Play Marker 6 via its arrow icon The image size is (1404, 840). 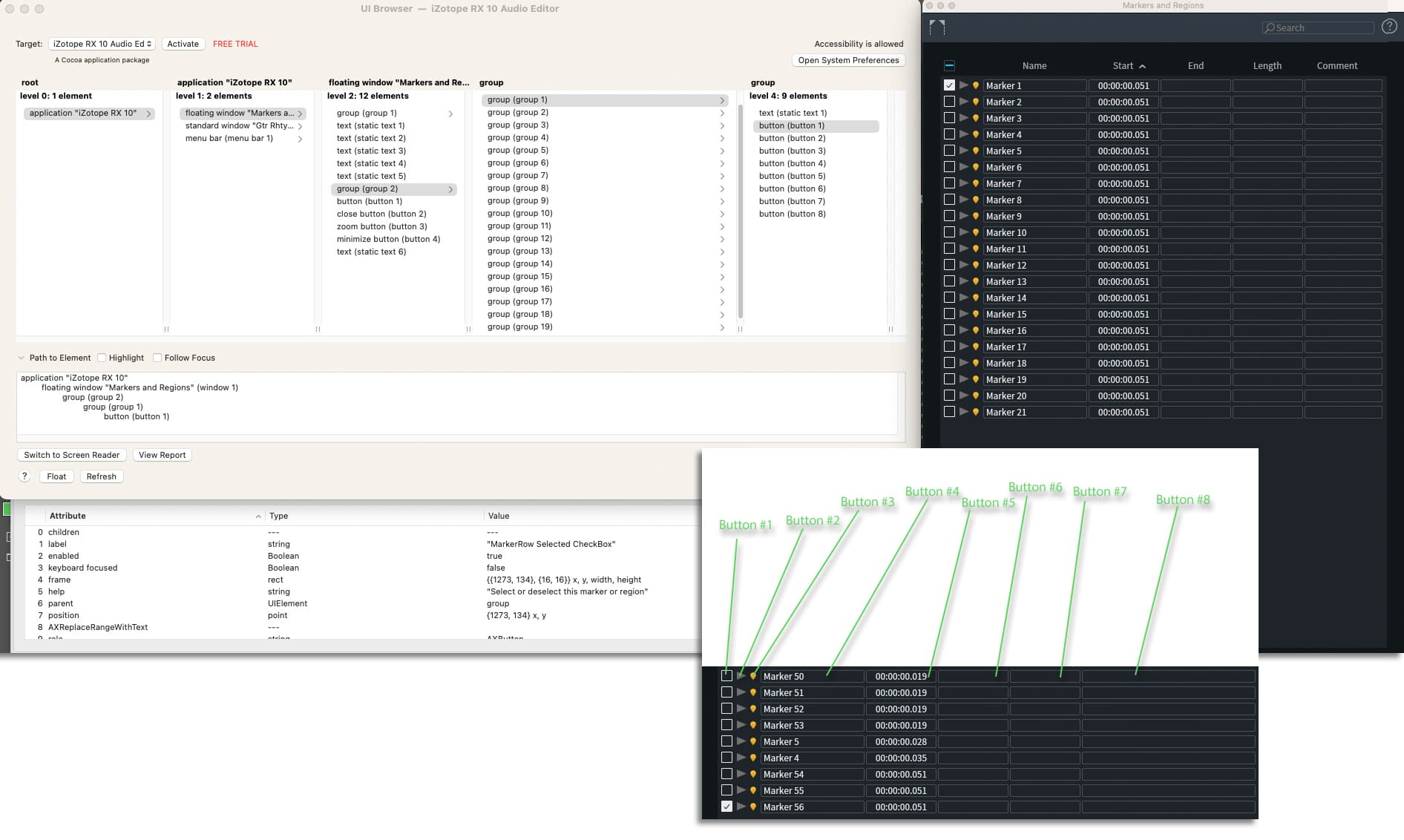point(963,167)
